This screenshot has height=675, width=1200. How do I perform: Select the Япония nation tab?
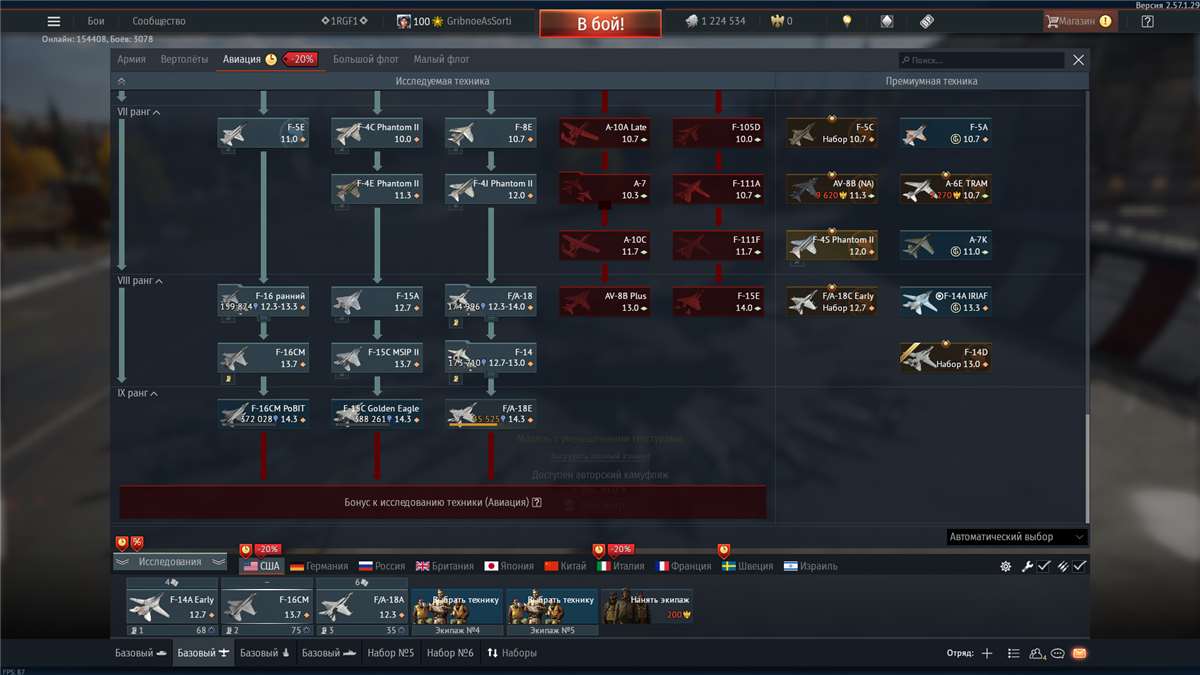point(509,566)
